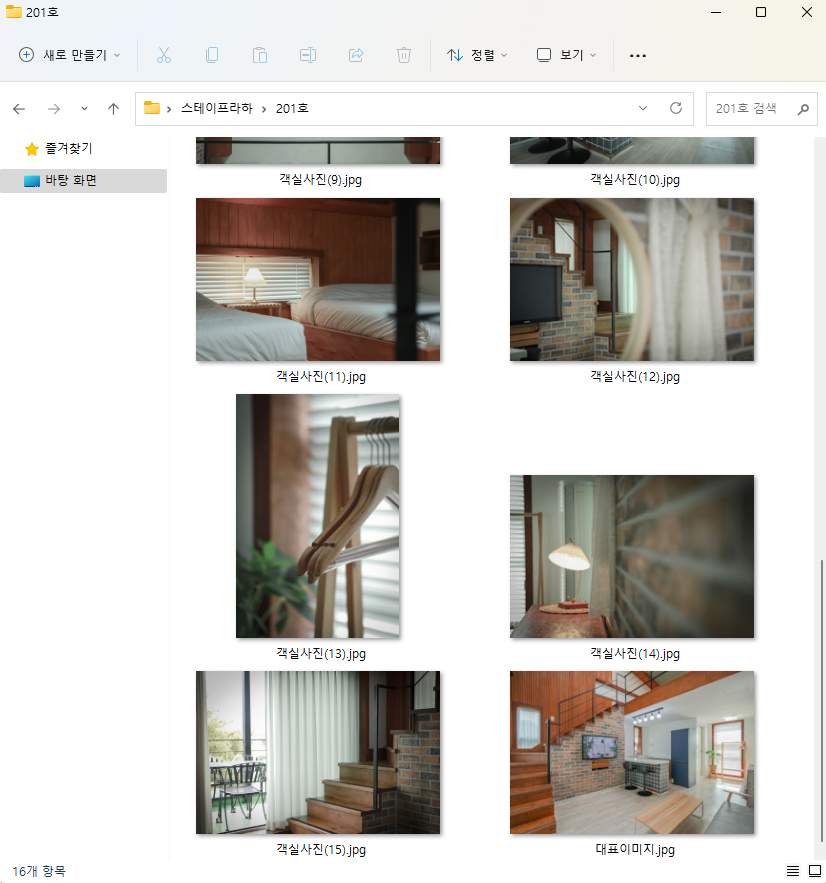This screenshot has height=883, width=826.
Task: Open the See more three-dots menu
Action: tap(637, 55)
